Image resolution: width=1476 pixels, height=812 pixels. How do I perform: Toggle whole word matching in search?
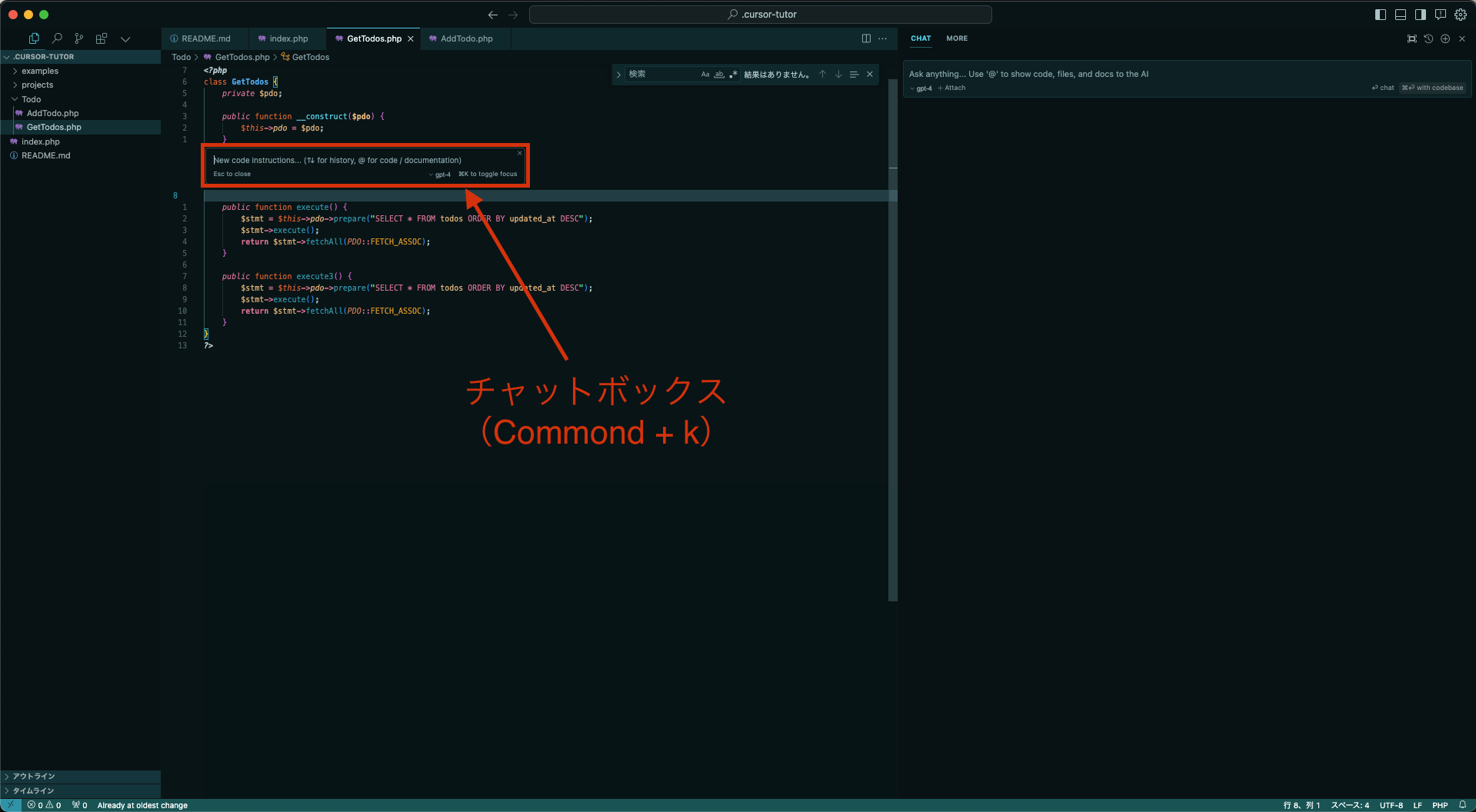719,75
